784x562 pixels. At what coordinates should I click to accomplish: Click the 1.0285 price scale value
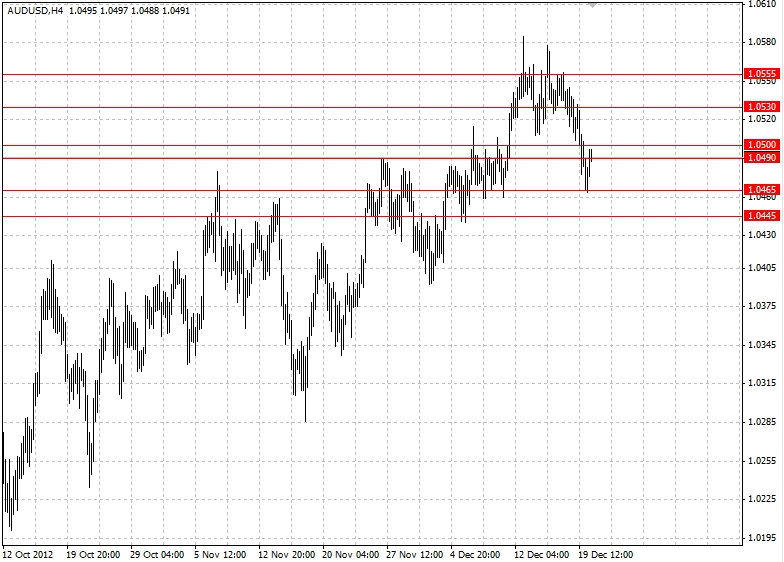(762, 422)
